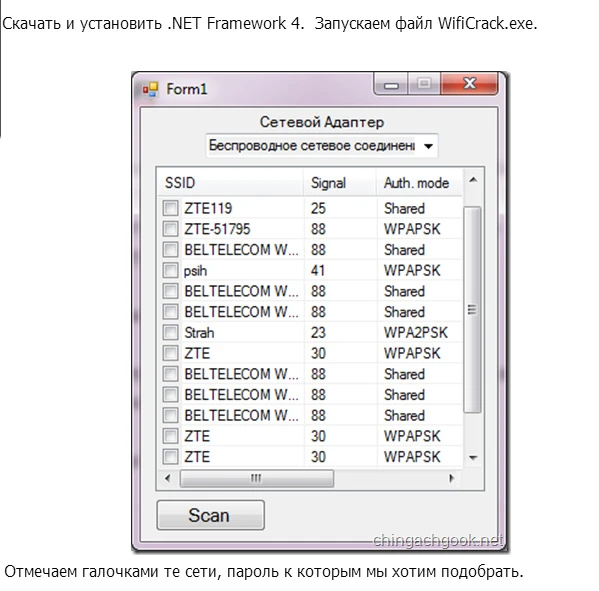Click WPAPSK auth cell in psih row
This screenshot has height=591, width=599.
412,271
